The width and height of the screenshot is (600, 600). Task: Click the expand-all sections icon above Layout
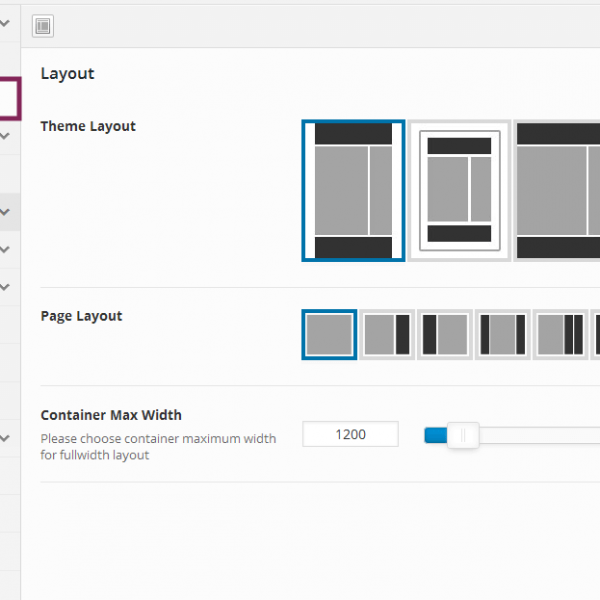point(42,26)
